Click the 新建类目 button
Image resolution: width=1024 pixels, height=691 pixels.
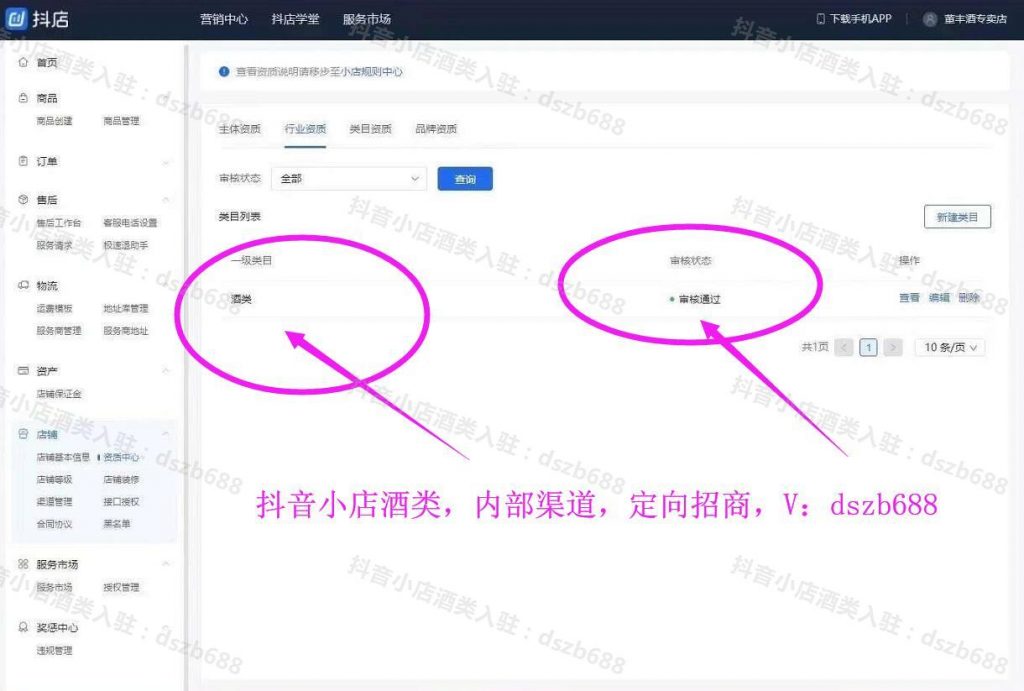[957, 217]
